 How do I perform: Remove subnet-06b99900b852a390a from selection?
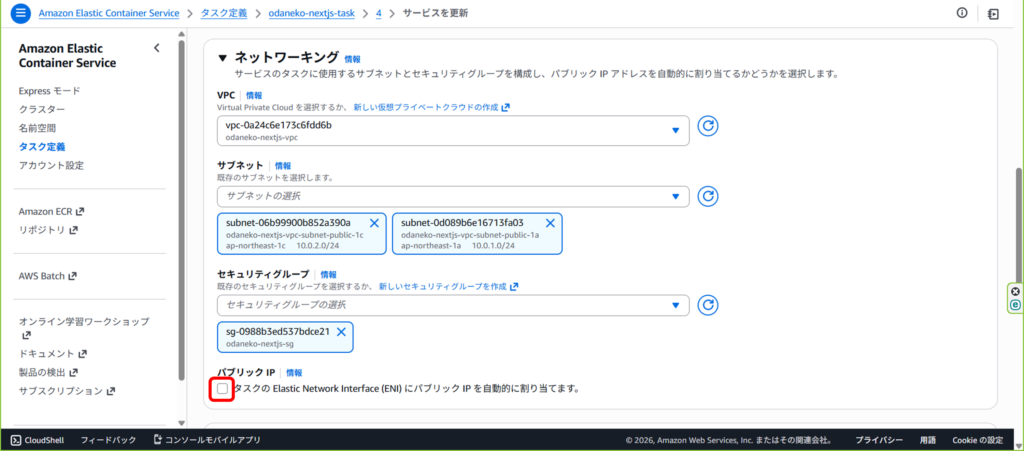point(374,222)
